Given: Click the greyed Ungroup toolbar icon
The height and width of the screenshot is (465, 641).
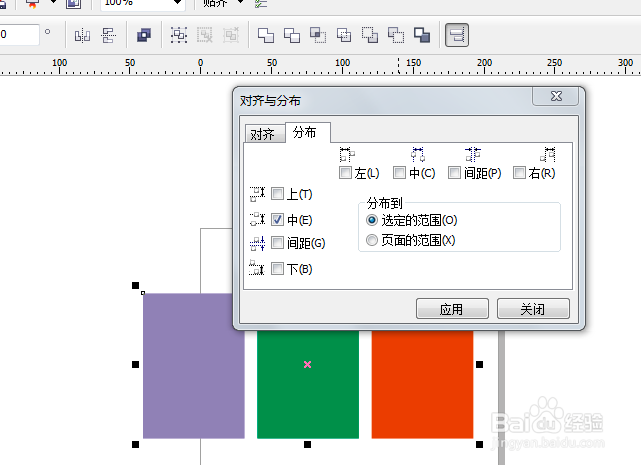Looking at the screenshot, I should 205,35.
